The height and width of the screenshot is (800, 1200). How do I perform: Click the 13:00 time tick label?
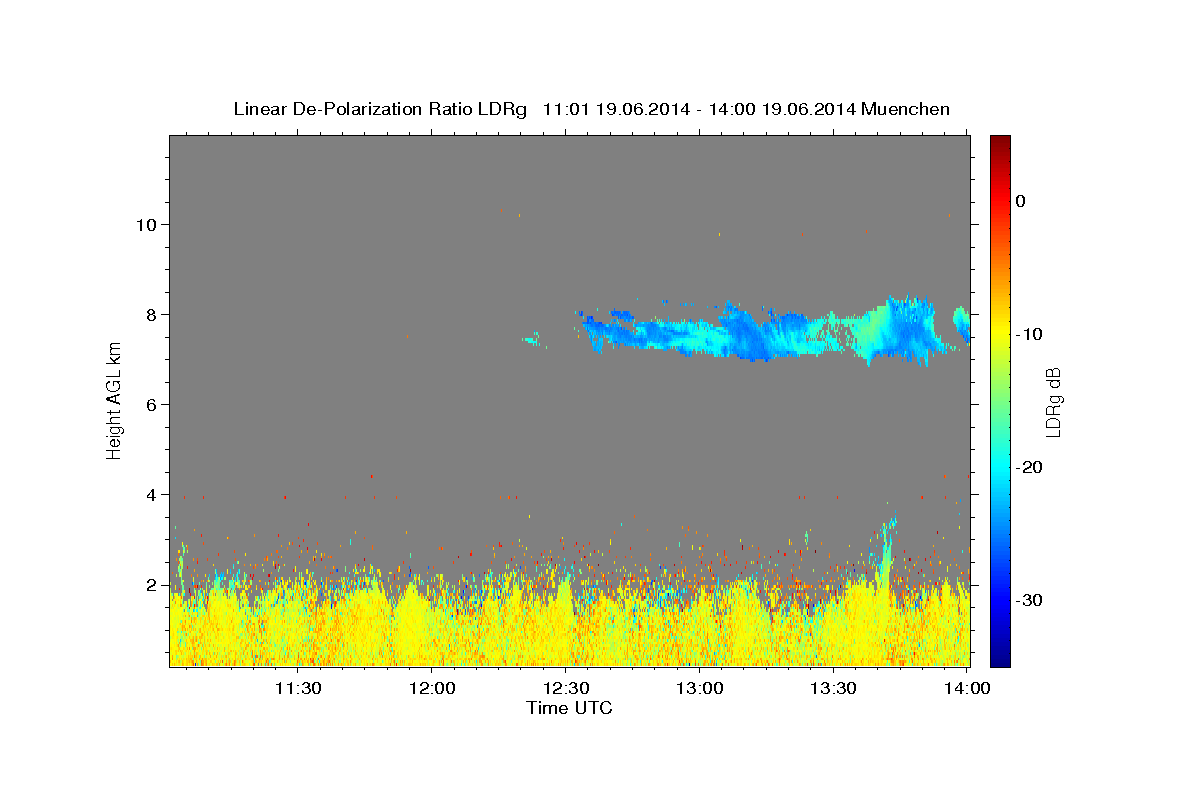click(700, 688)
